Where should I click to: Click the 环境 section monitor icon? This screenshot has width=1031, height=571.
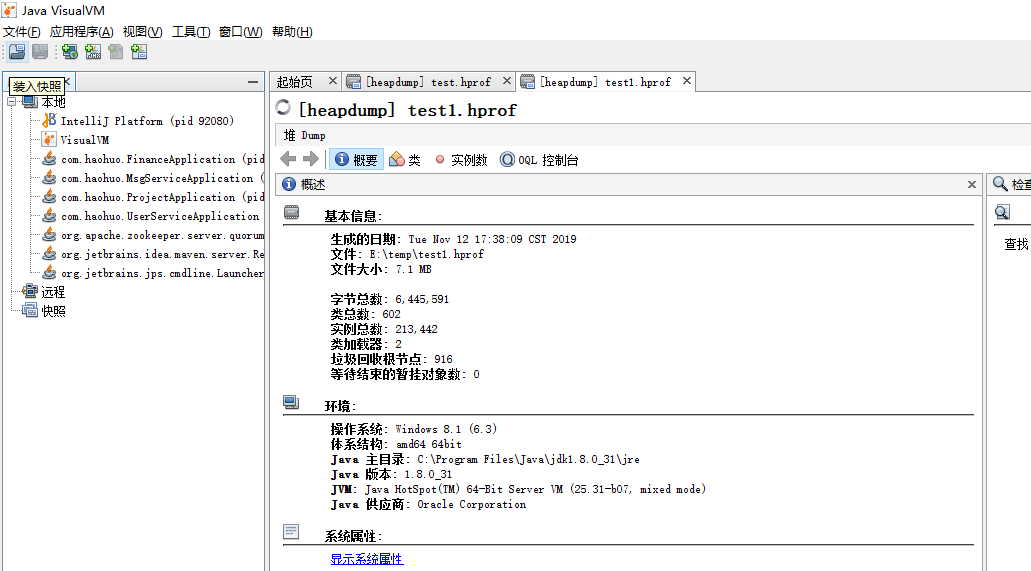click(291, 403)
